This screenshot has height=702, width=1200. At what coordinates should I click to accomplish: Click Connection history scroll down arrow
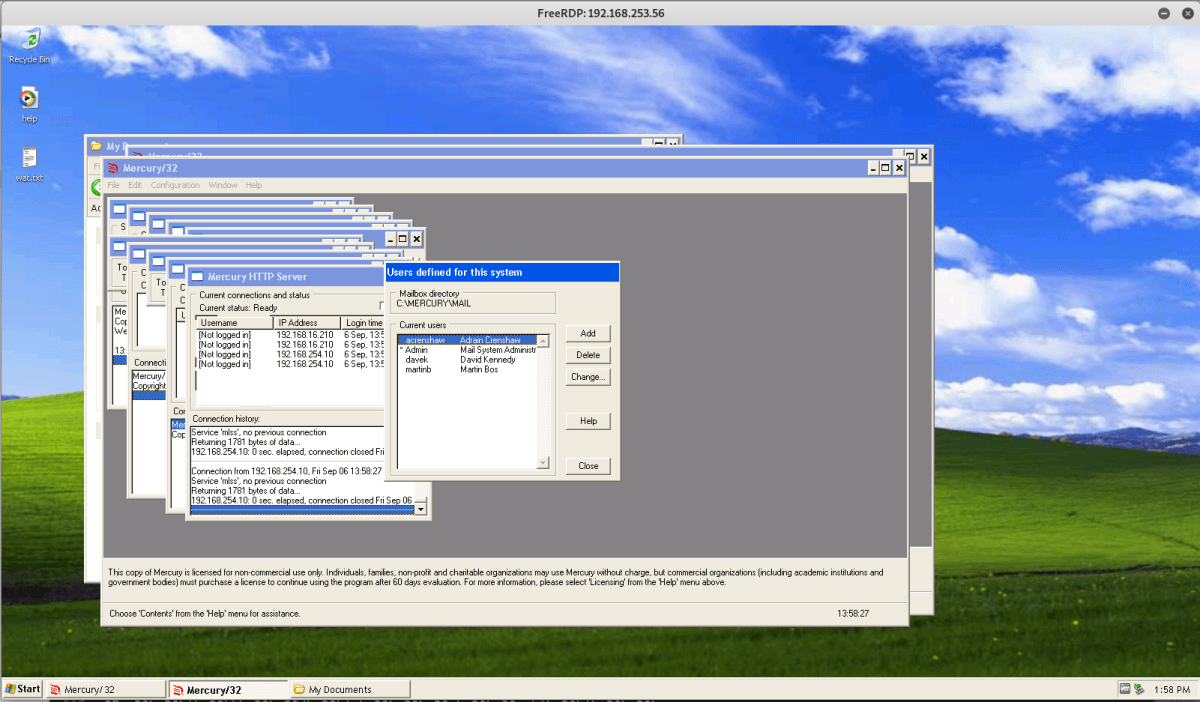click(421, 509)
